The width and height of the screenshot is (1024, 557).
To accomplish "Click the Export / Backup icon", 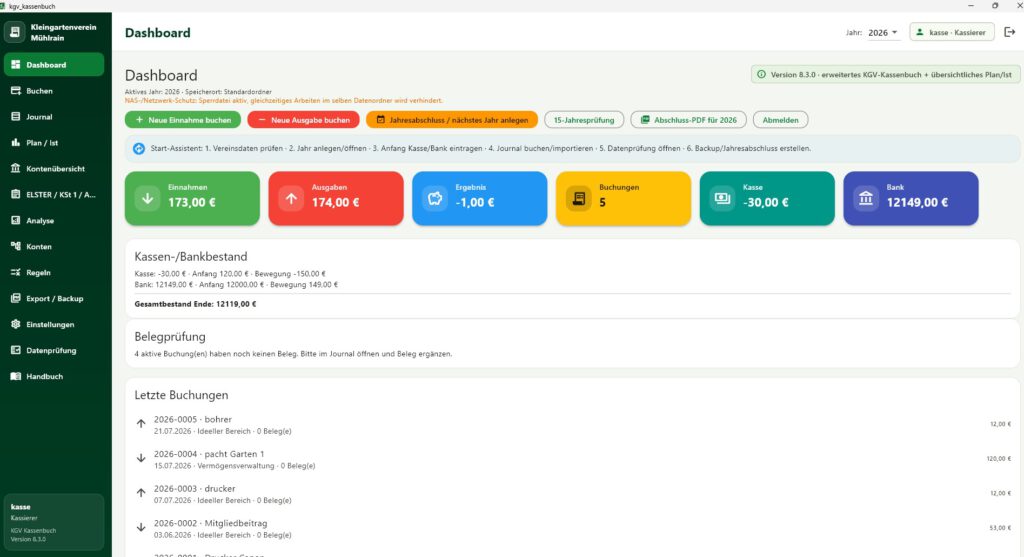I will tap(16, 298).
